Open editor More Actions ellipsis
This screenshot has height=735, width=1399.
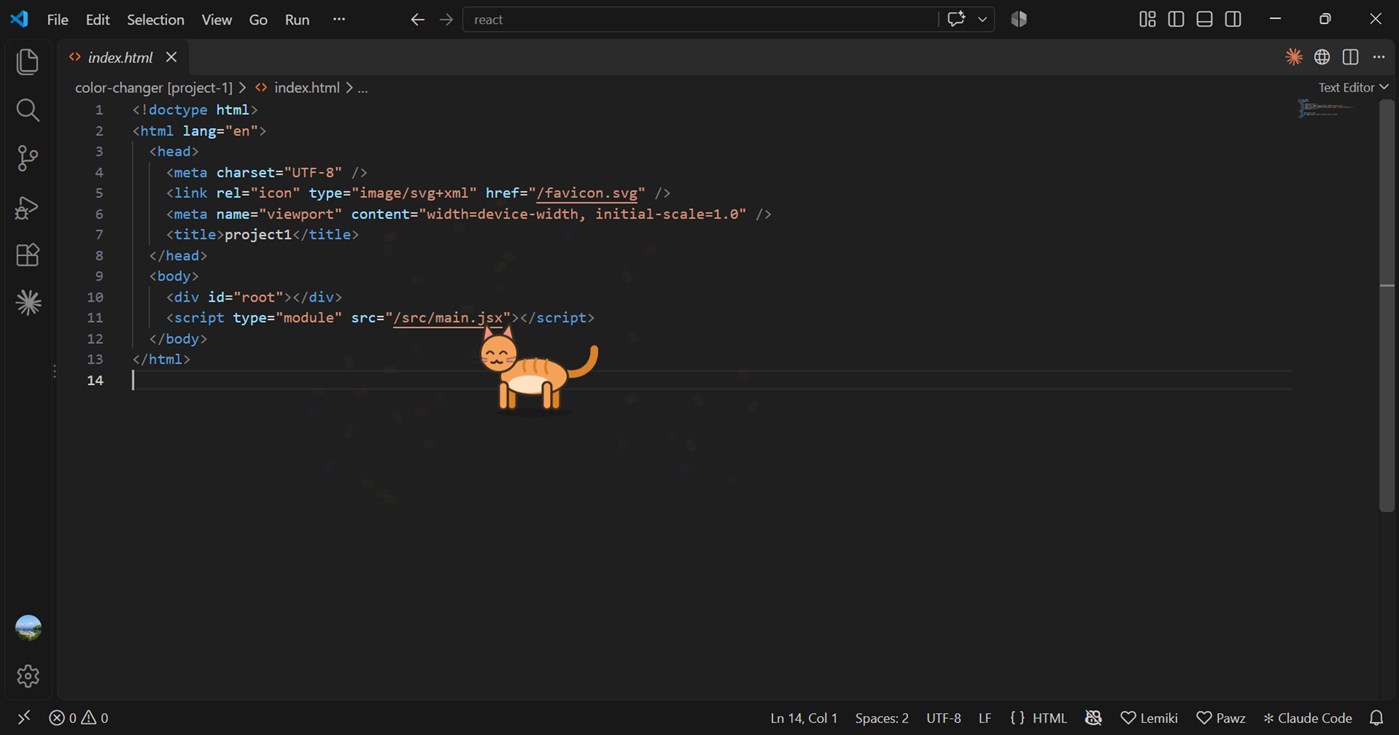1379,57
